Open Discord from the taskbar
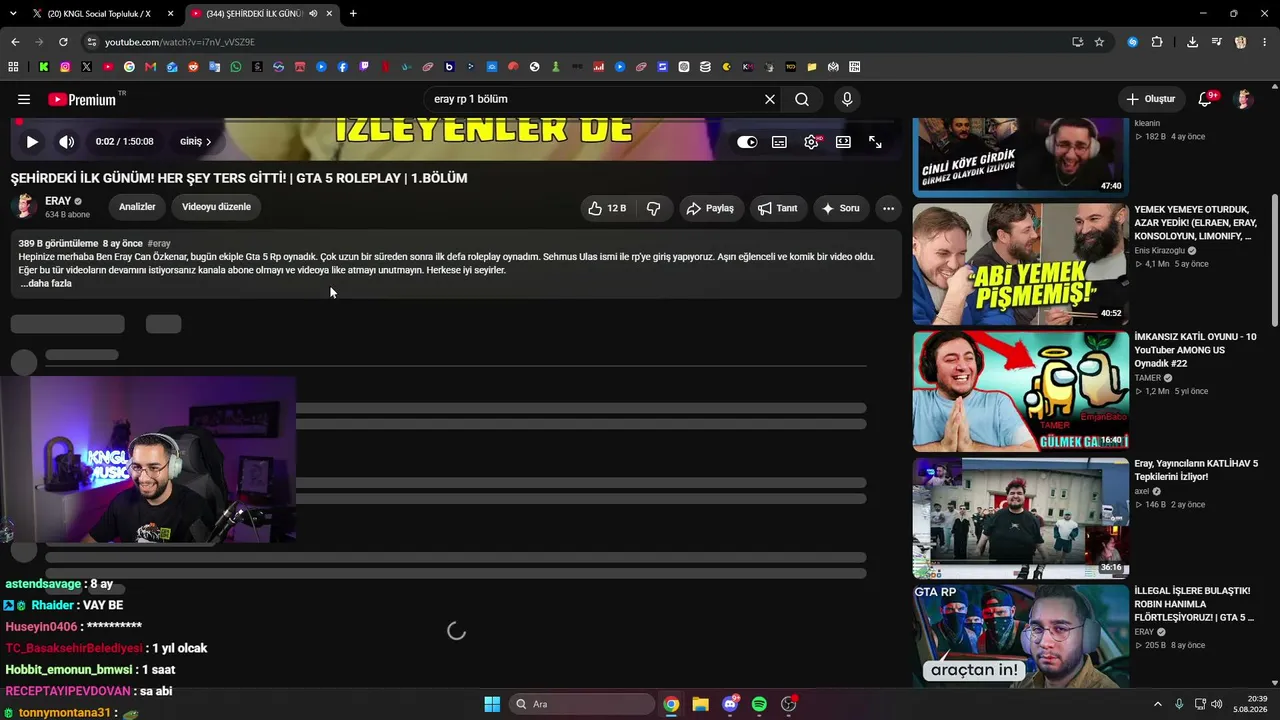This screenshot has height=720, width=1280. point(730,704)
